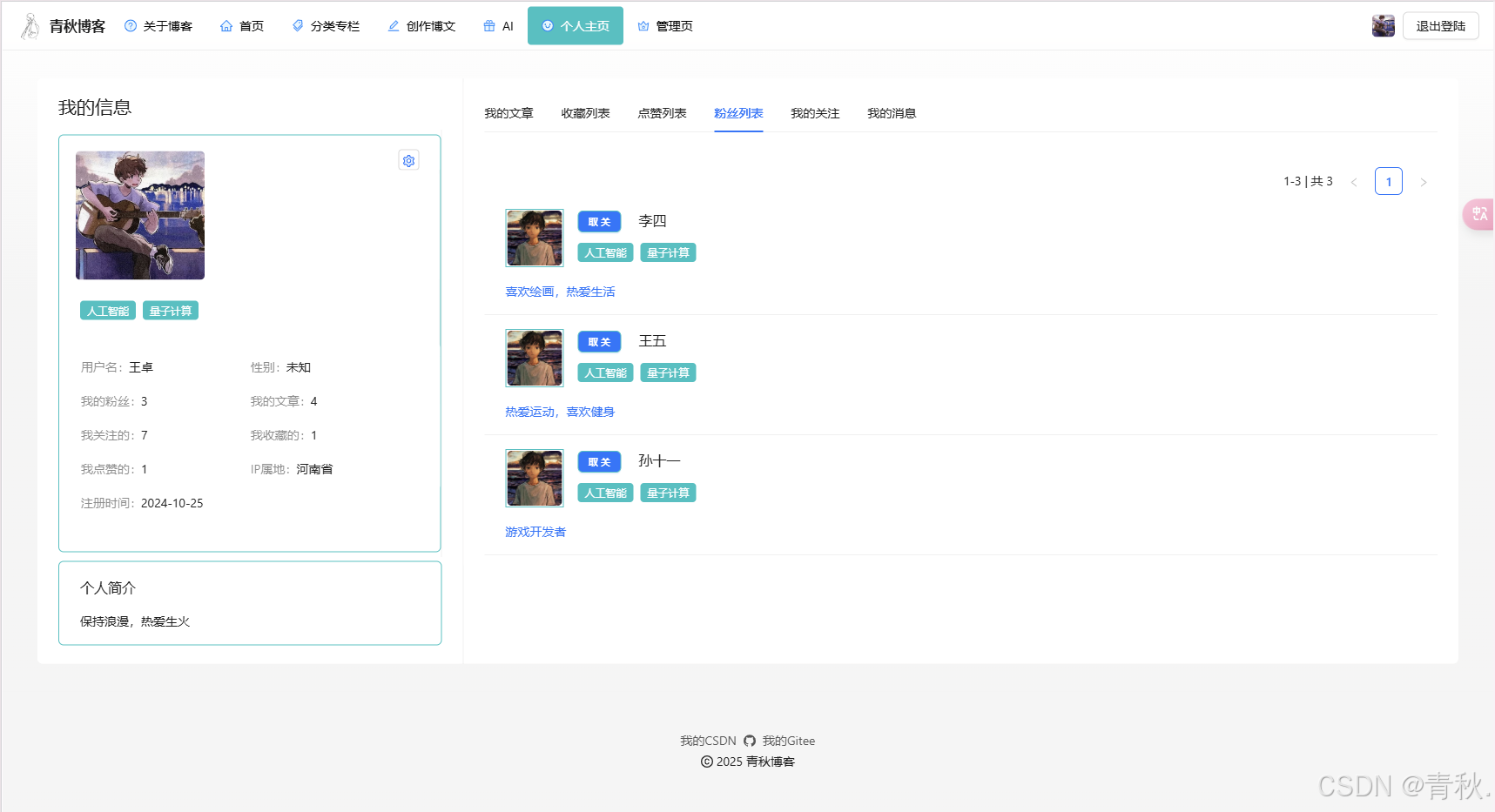Click 王五's avatar thumbnail
Image resolution: width=1495 pixels, height=812 pixels.
[535, 358]
